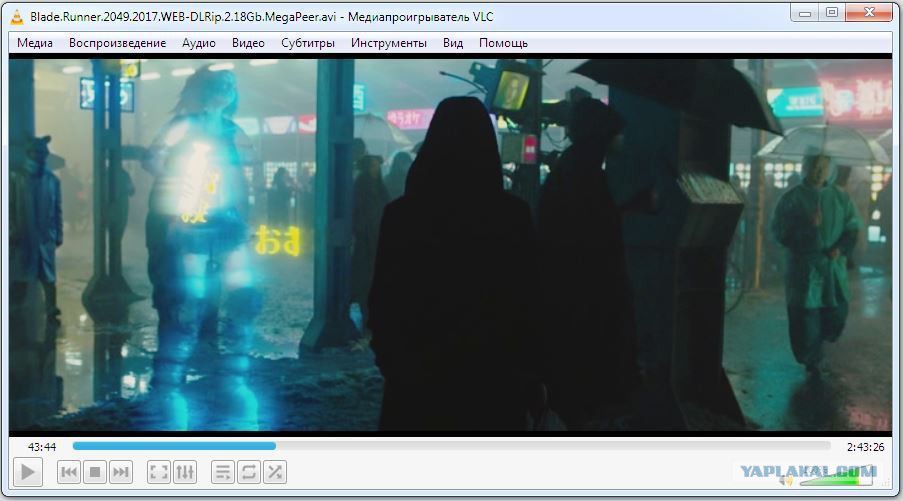The image size is (903, 501).
Task: Maximize the VLC window
Action: (832, 13)
